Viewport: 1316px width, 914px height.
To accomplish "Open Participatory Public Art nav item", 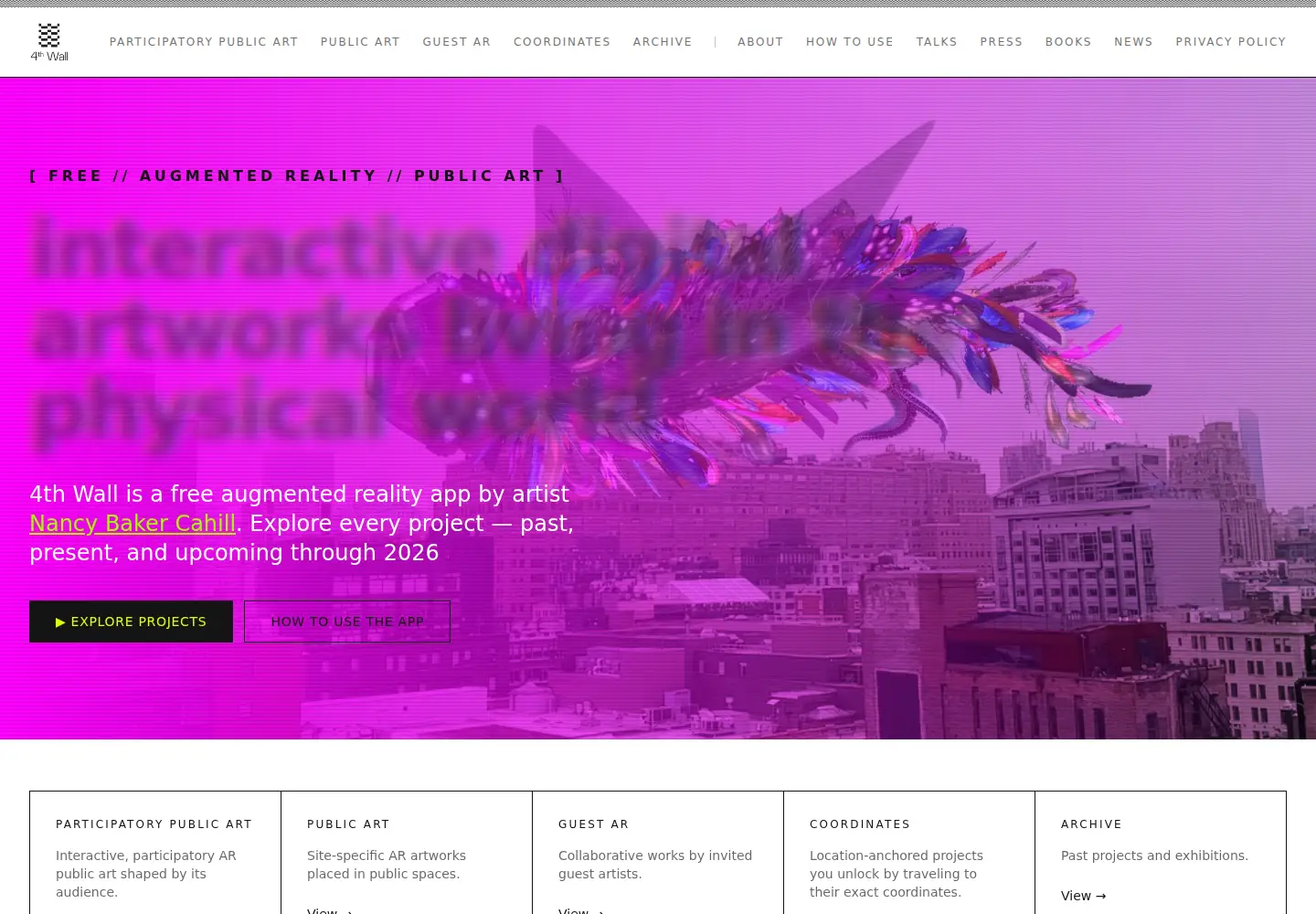I will 204,42.
